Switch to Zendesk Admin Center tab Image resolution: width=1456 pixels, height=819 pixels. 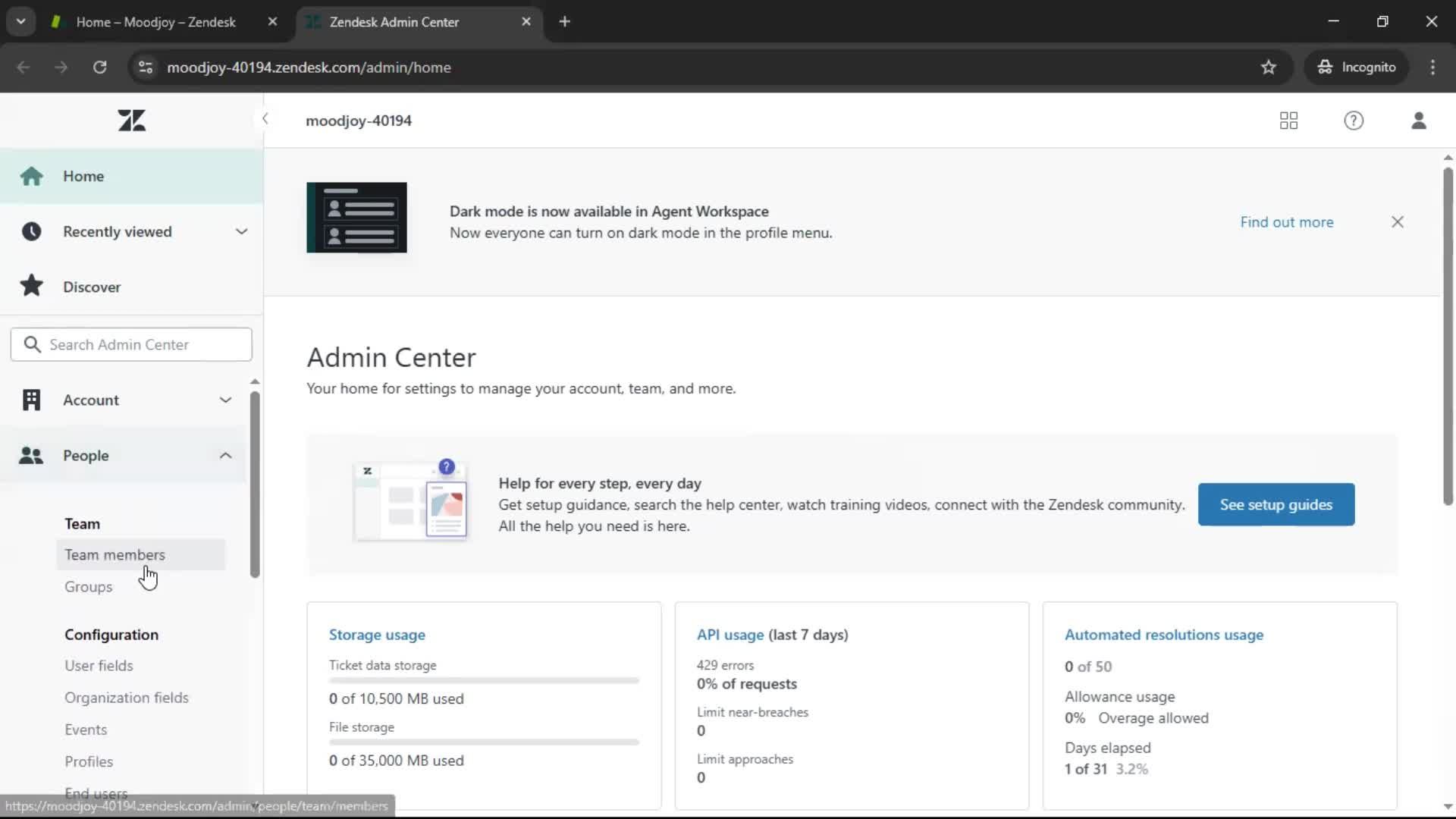394,22
